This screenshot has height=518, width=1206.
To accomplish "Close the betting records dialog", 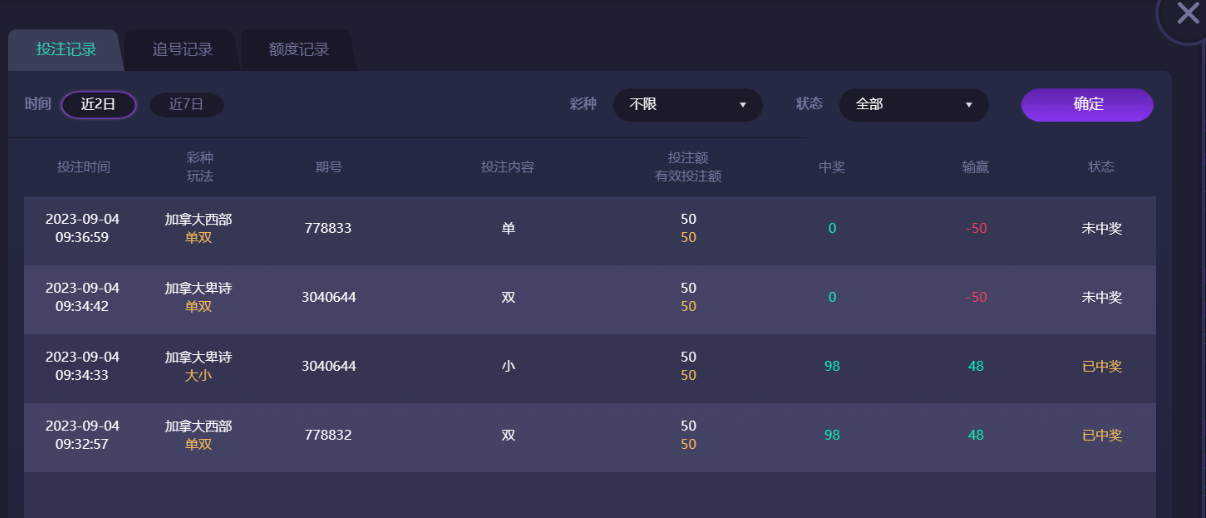I will [x=1187, y=14].
